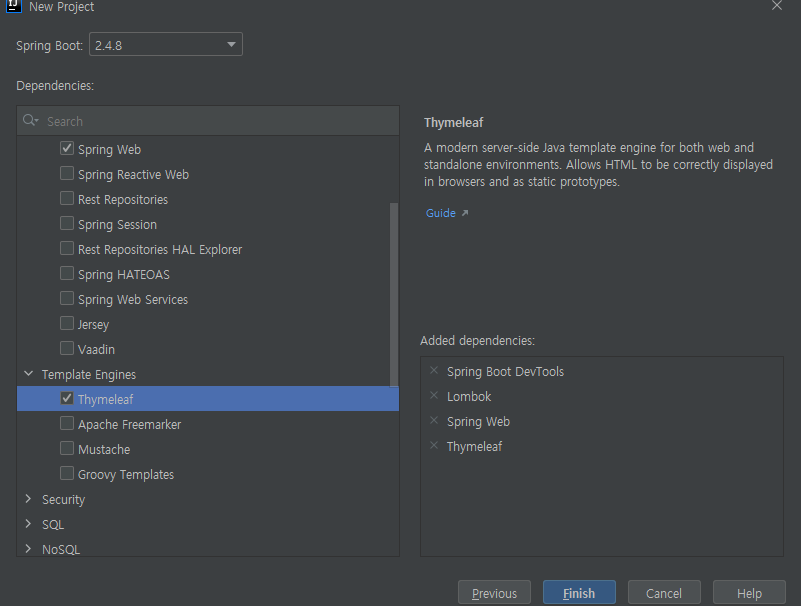Click the Finish button
801x606 pixels.
[579, 593]
